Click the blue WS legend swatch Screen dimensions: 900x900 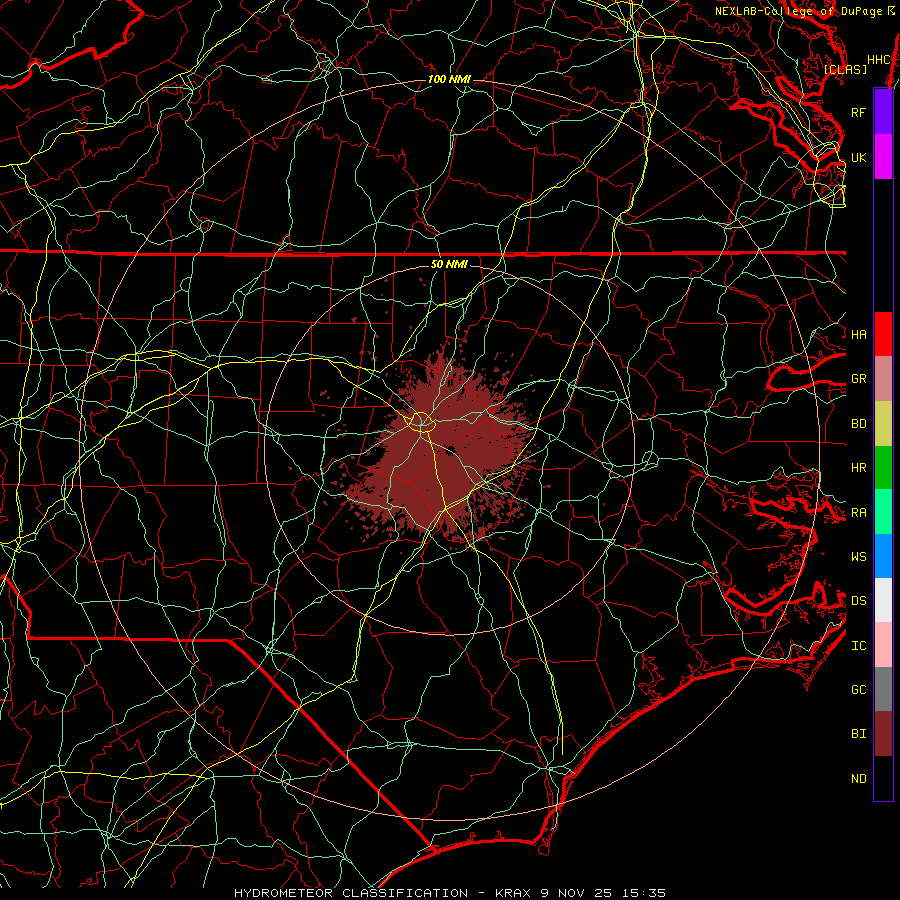pyautogui.click(x=883, y=556)
